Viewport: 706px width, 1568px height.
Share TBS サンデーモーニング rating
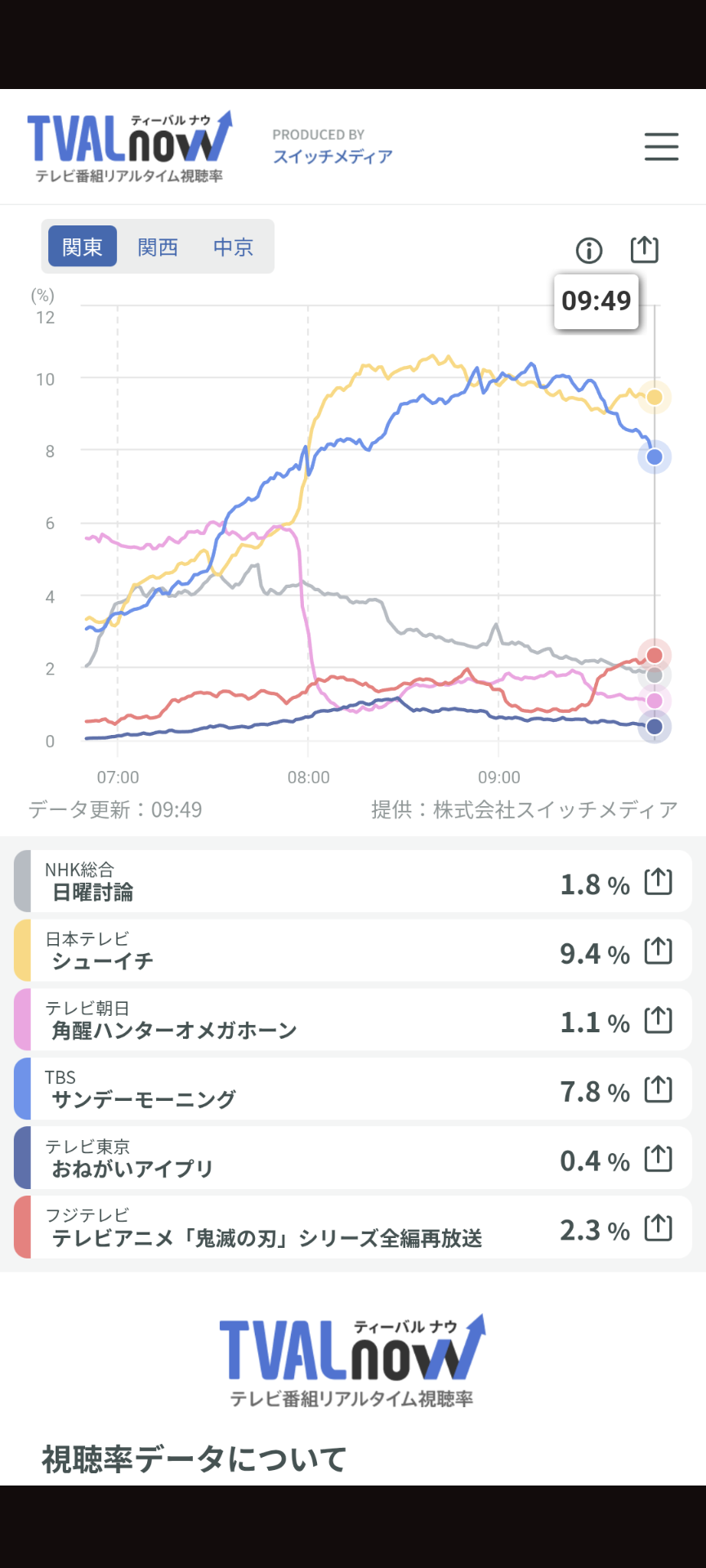659,1089
